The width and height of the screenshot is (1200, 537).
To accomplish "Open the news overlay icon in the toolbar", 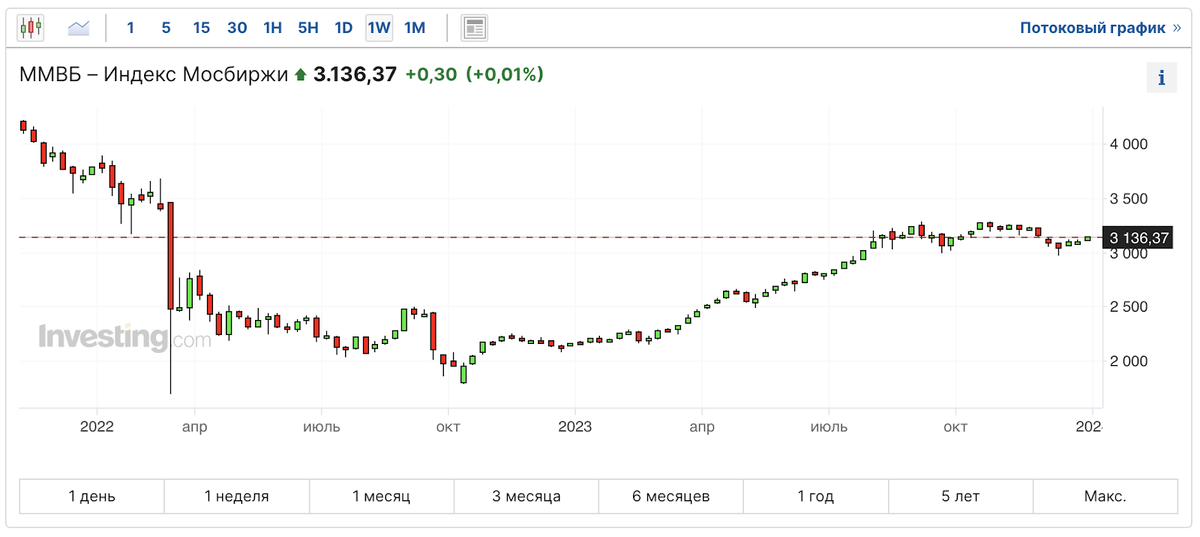I will (x=474, y=28).
